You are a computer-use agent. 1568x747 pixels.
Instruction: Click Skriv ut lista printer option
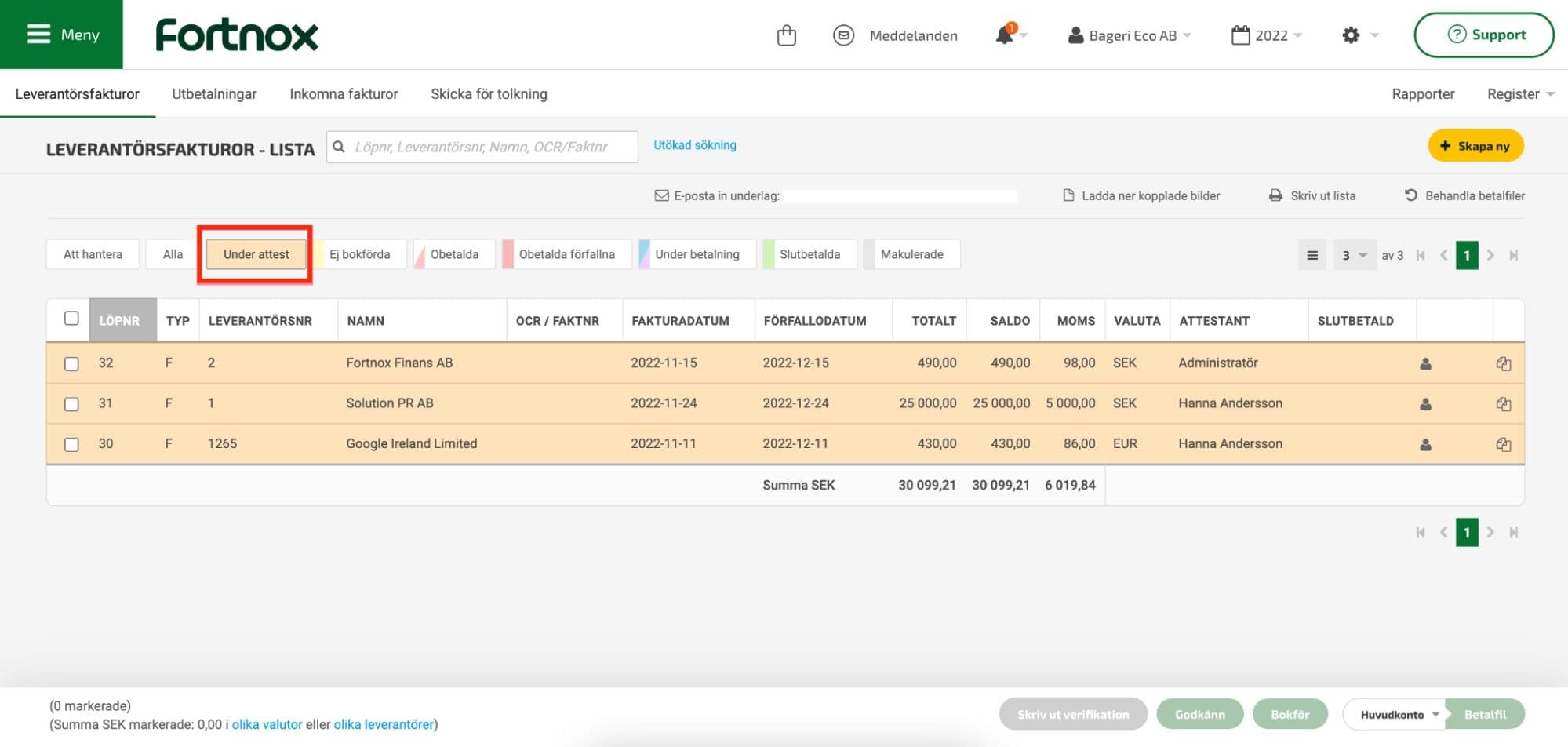[1312, 195]
